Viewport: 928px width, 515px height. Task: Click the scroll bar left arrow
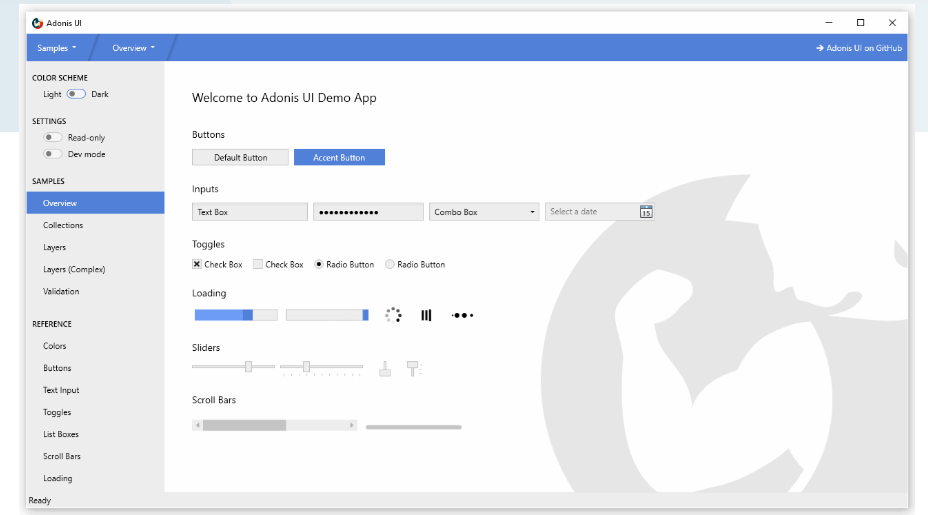pyautogui.click(x=198, y=425)
